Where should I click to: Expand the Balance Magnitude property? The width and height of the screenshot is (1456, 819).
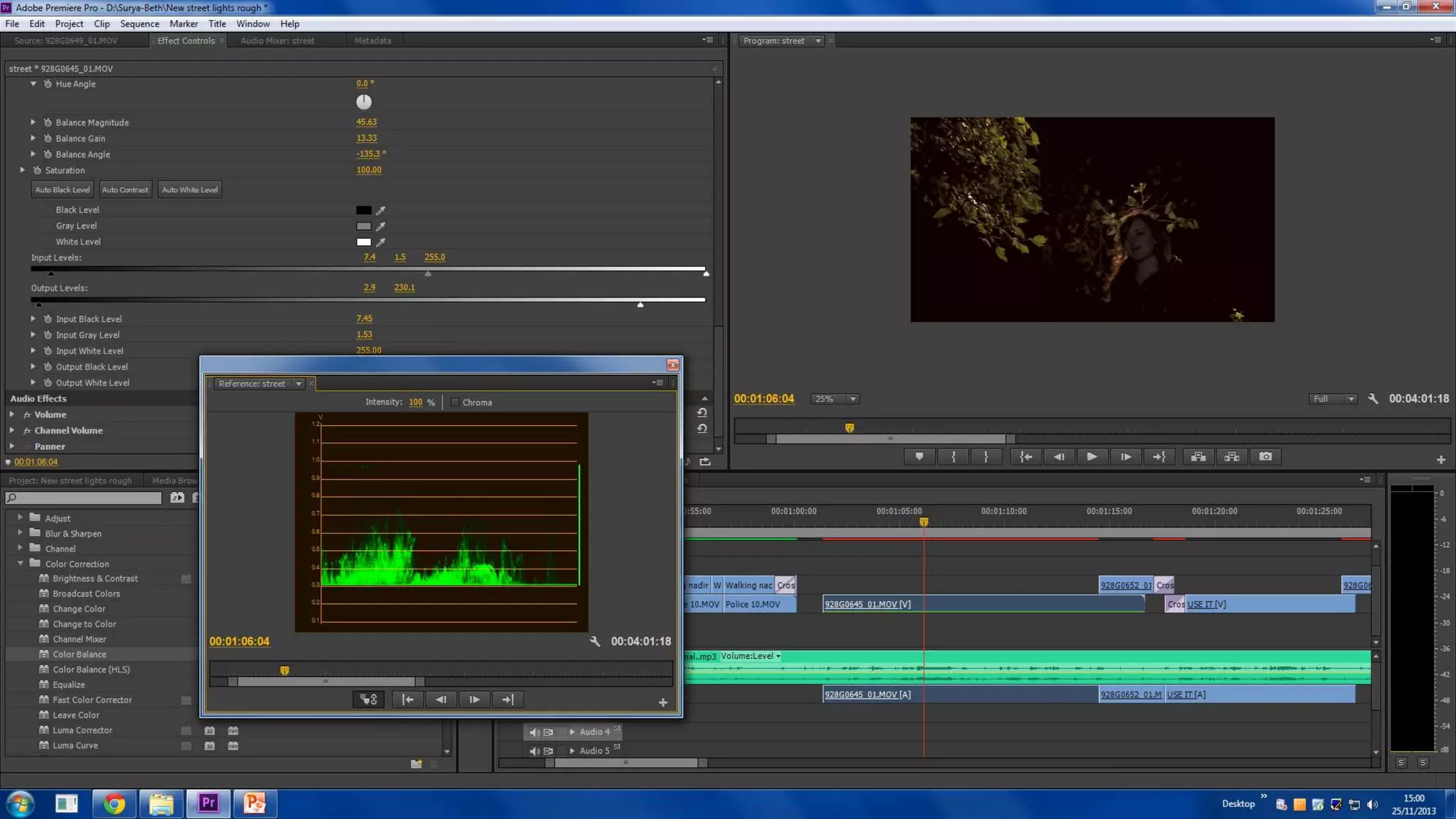click(33, 122)
